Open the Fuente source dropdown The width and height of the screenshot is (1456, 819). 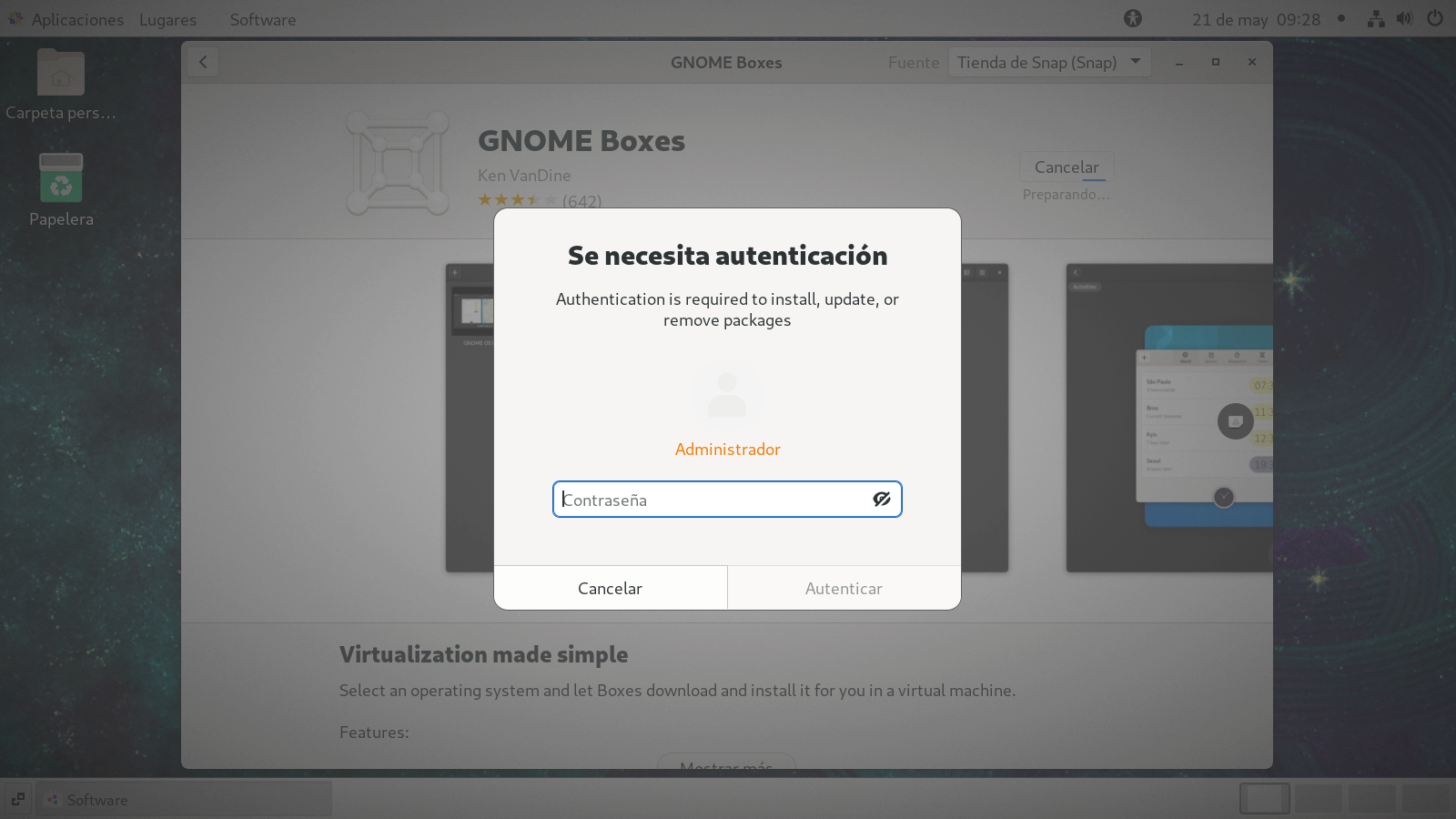1049,62
